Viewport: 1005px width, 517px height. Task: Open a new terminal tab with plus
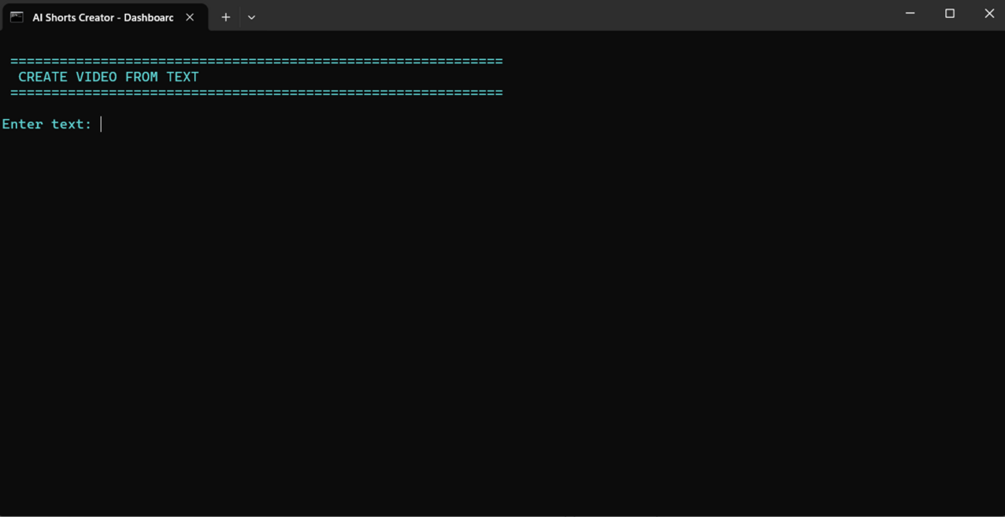pyautogui.click(x=226, y=17)
